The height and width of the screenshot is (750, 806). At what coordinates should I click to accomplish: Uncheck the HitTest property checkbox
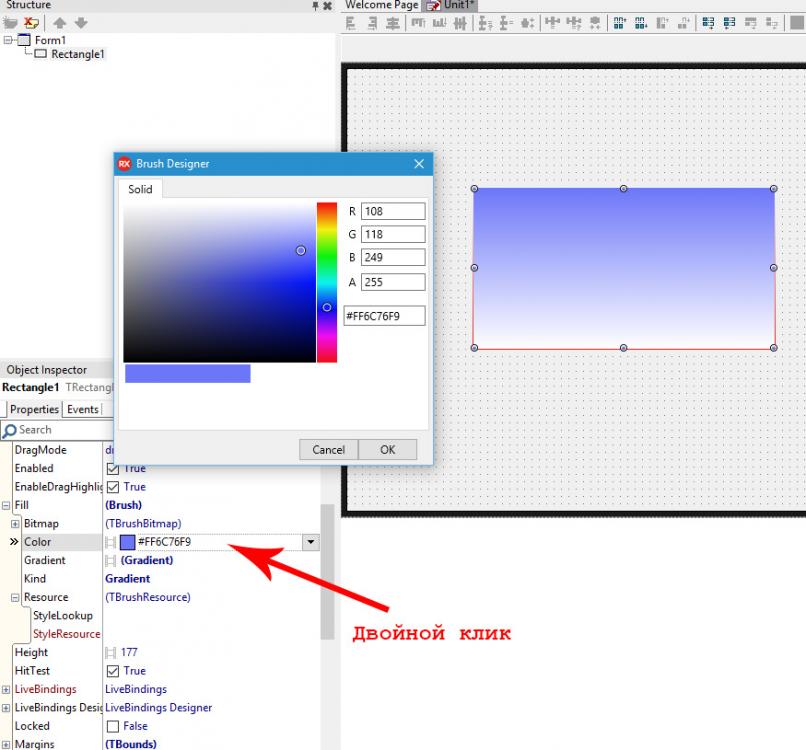[x=113, y=671]
